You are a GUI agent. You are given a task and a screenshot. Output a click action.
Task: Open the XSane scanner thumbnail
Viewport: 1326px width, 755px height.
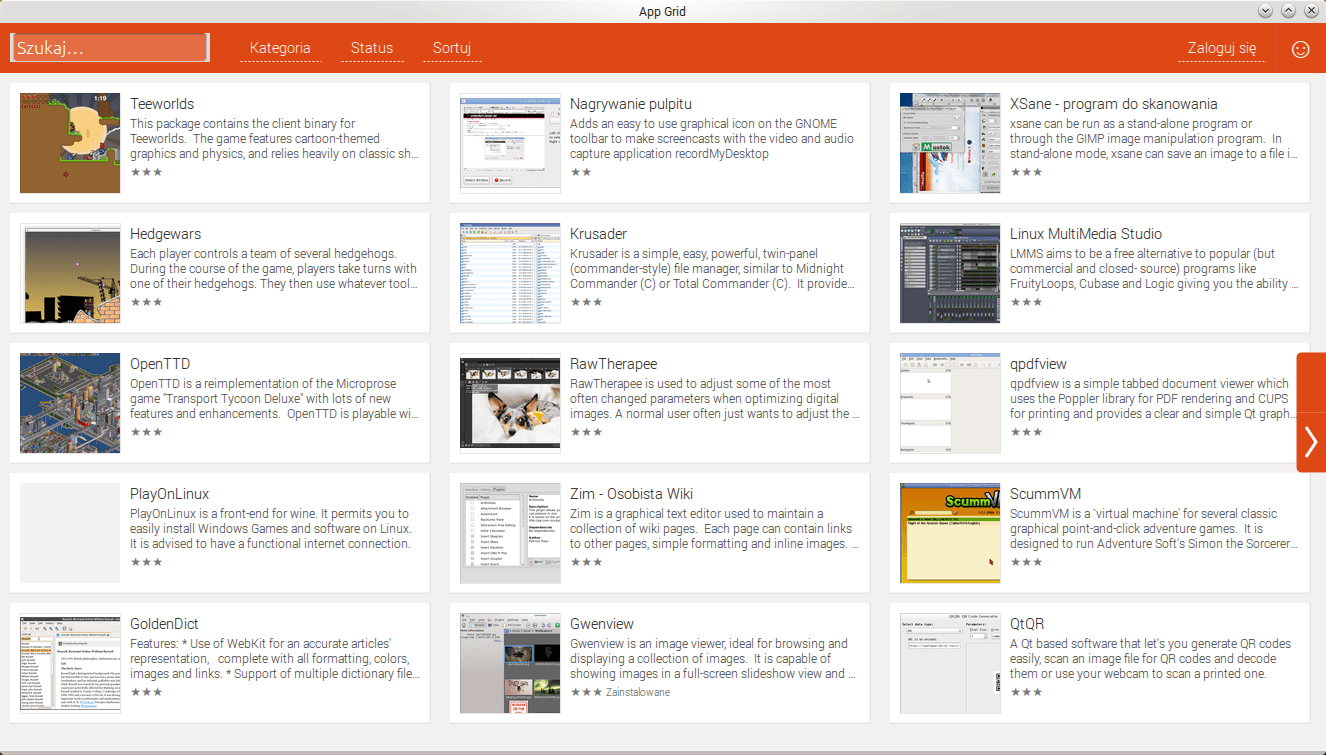click(950, 143)
